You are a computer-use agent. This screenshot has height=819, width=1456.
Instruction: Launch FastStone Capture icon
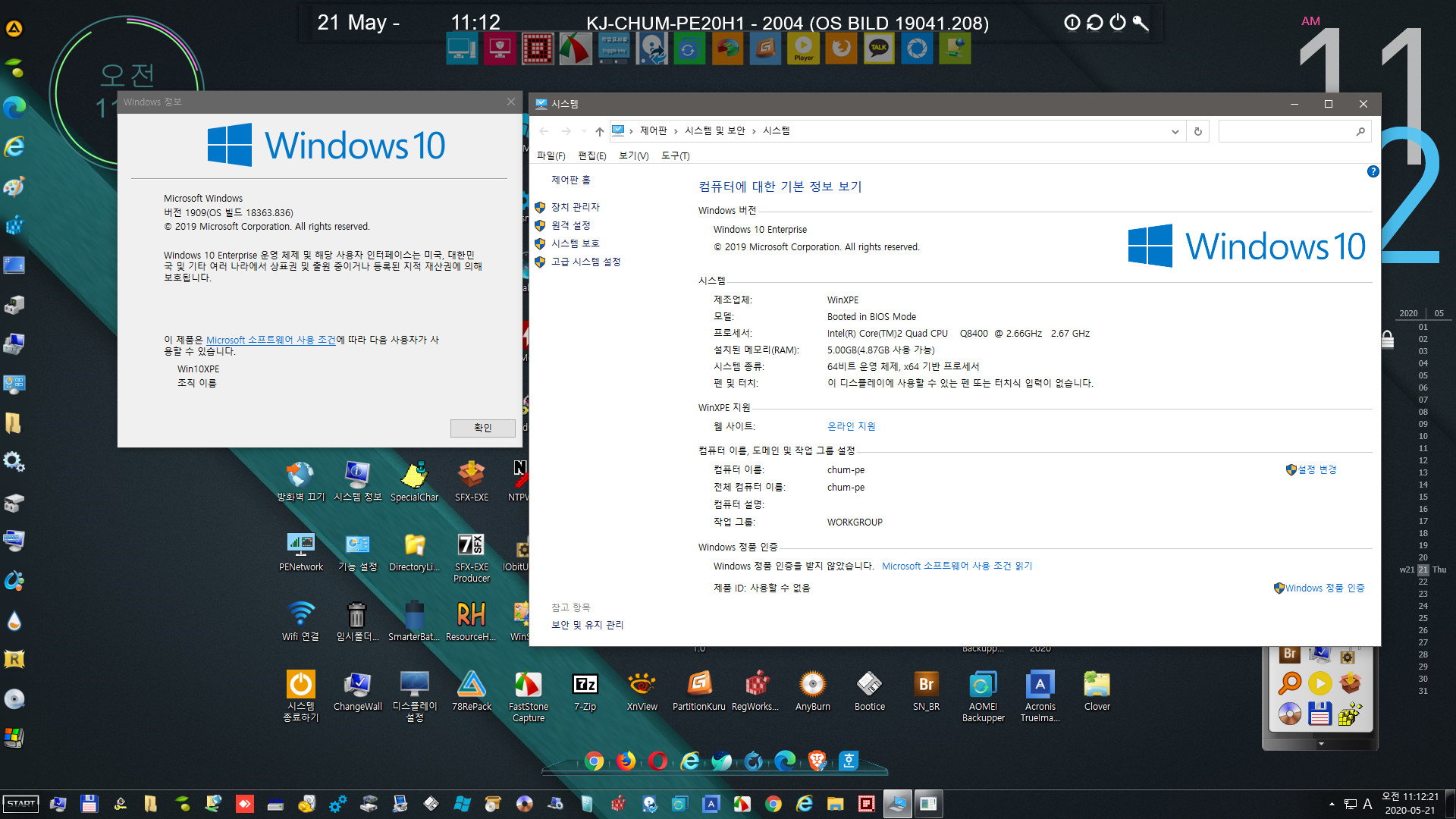point(529,696)
